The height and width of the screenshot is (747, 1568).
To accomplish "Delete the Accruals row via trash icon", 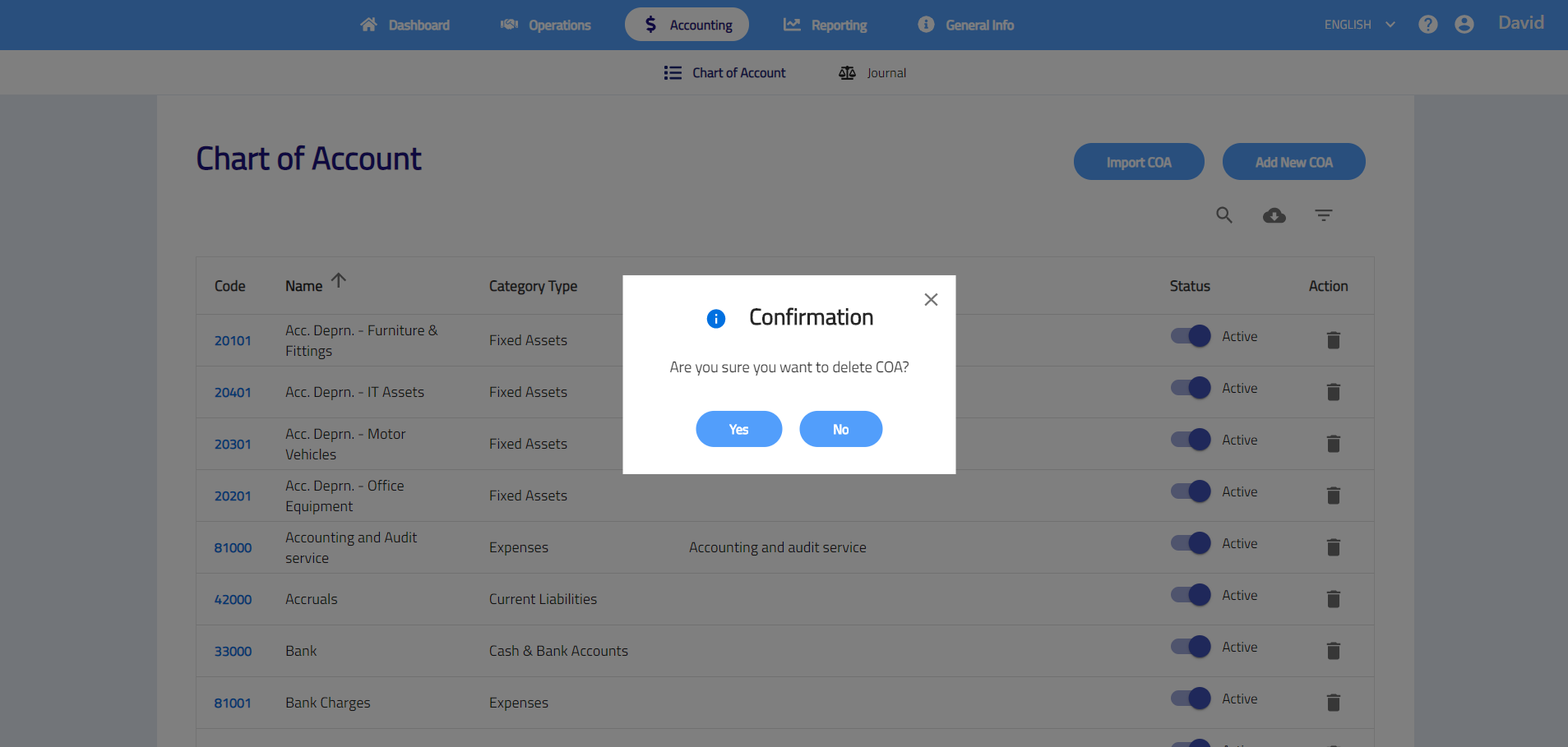I will click(x=1333, y=599).
